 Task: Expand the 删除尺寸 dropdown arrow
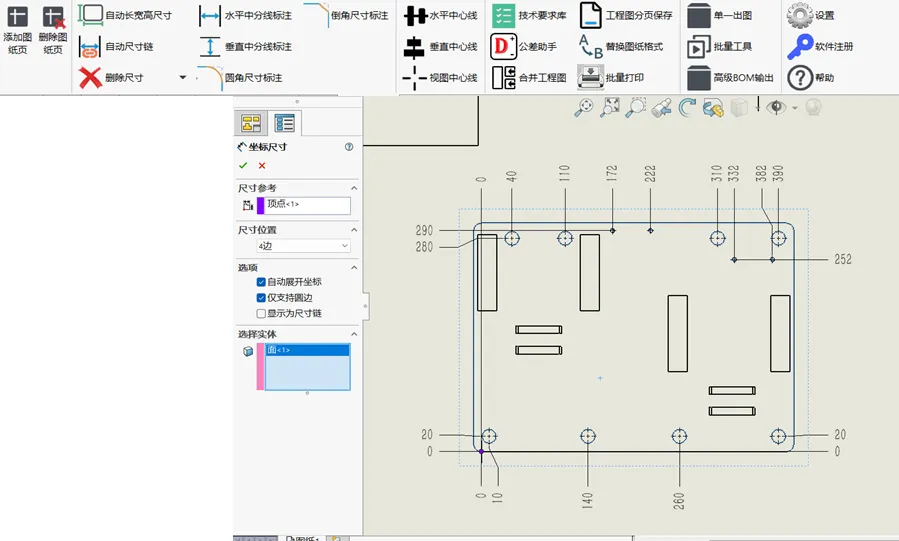point(182,77)
